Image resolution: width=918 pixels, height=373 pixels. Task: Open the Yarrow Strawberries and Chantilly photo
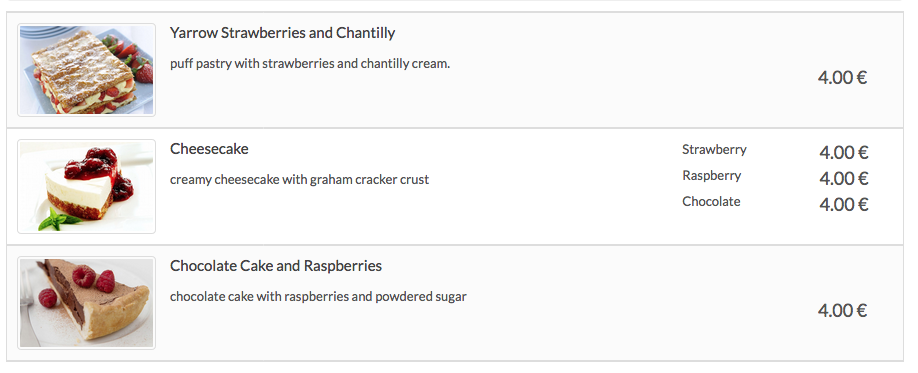tap(87, 70)
